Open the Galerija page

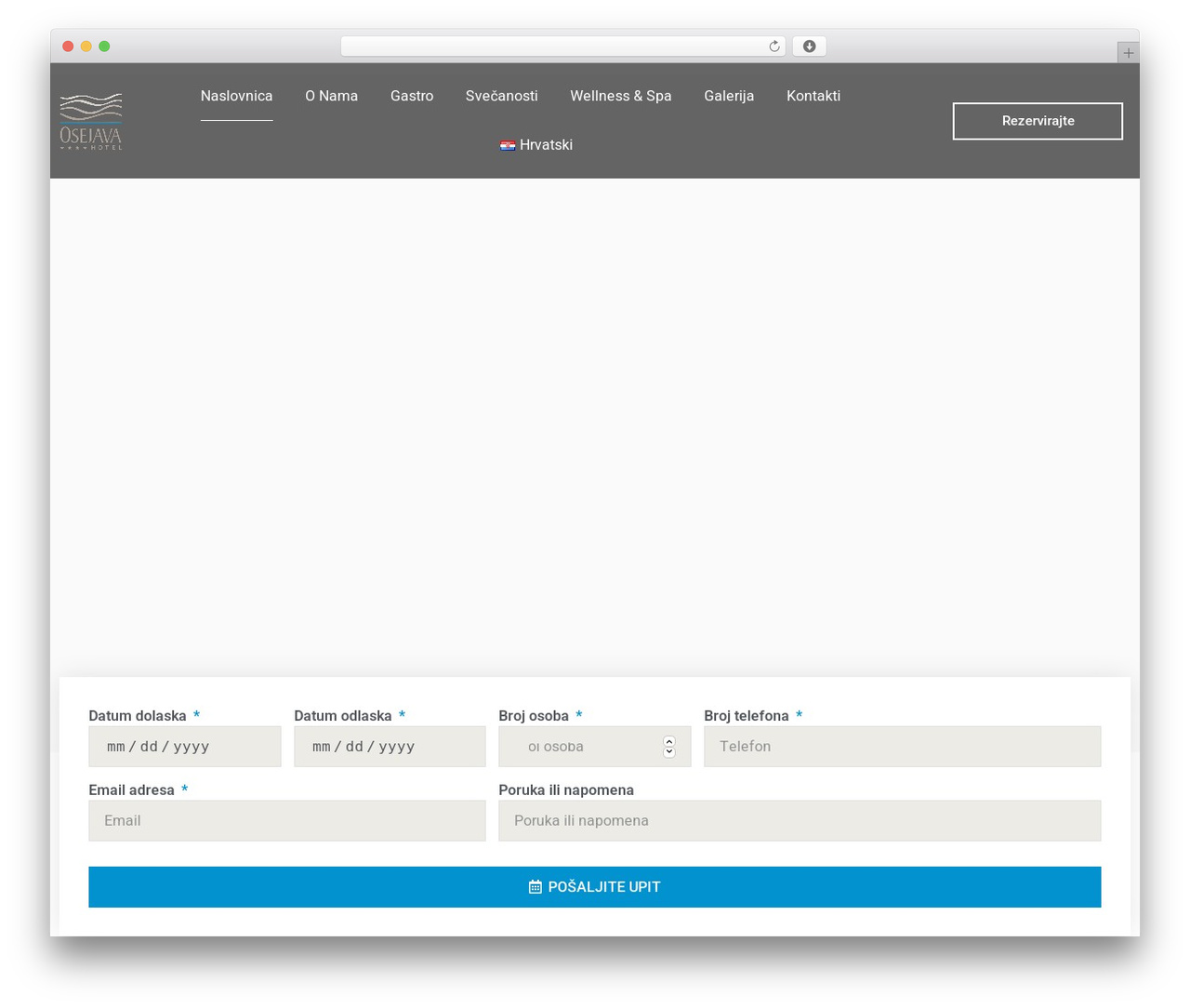point(729,96)
